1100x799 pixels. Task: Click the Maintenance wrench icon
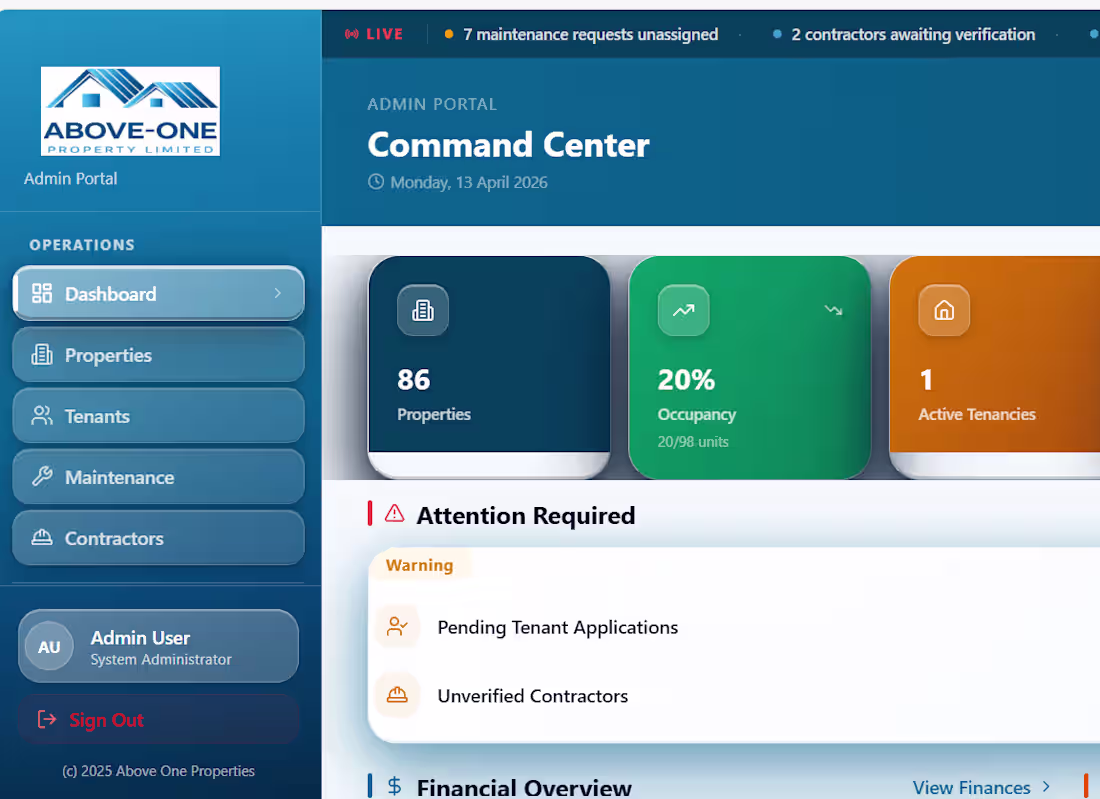(42, 477)
